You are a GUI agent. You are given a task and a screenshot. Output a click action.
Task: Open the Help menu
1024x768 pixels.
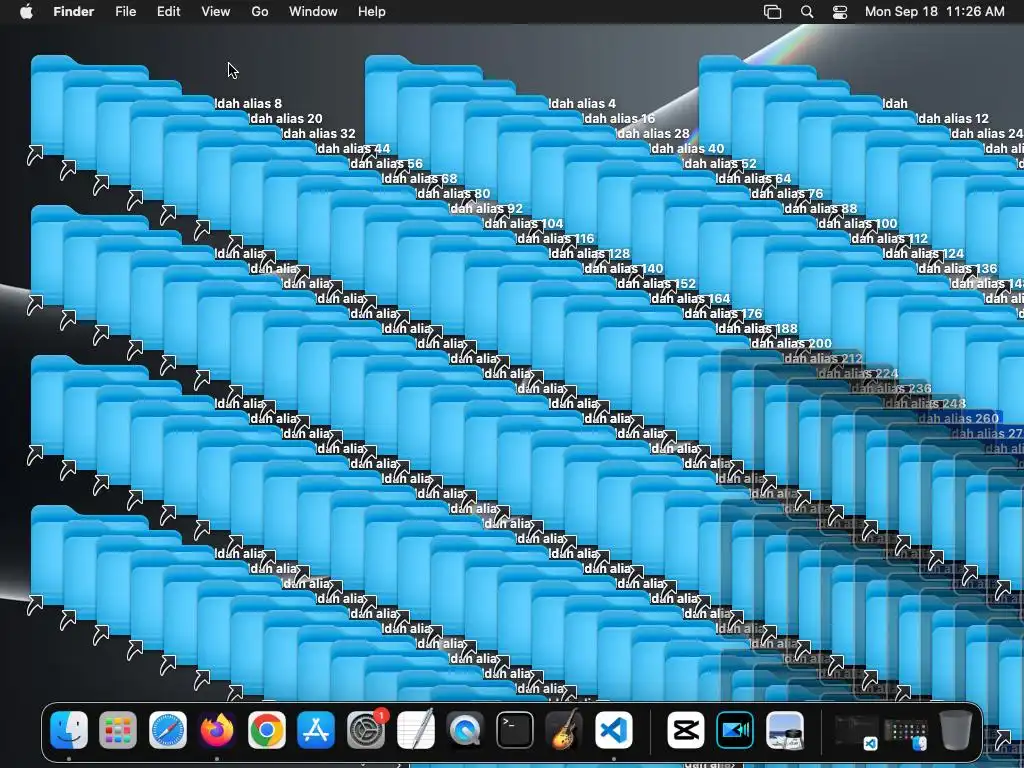[x=372, y=12]
